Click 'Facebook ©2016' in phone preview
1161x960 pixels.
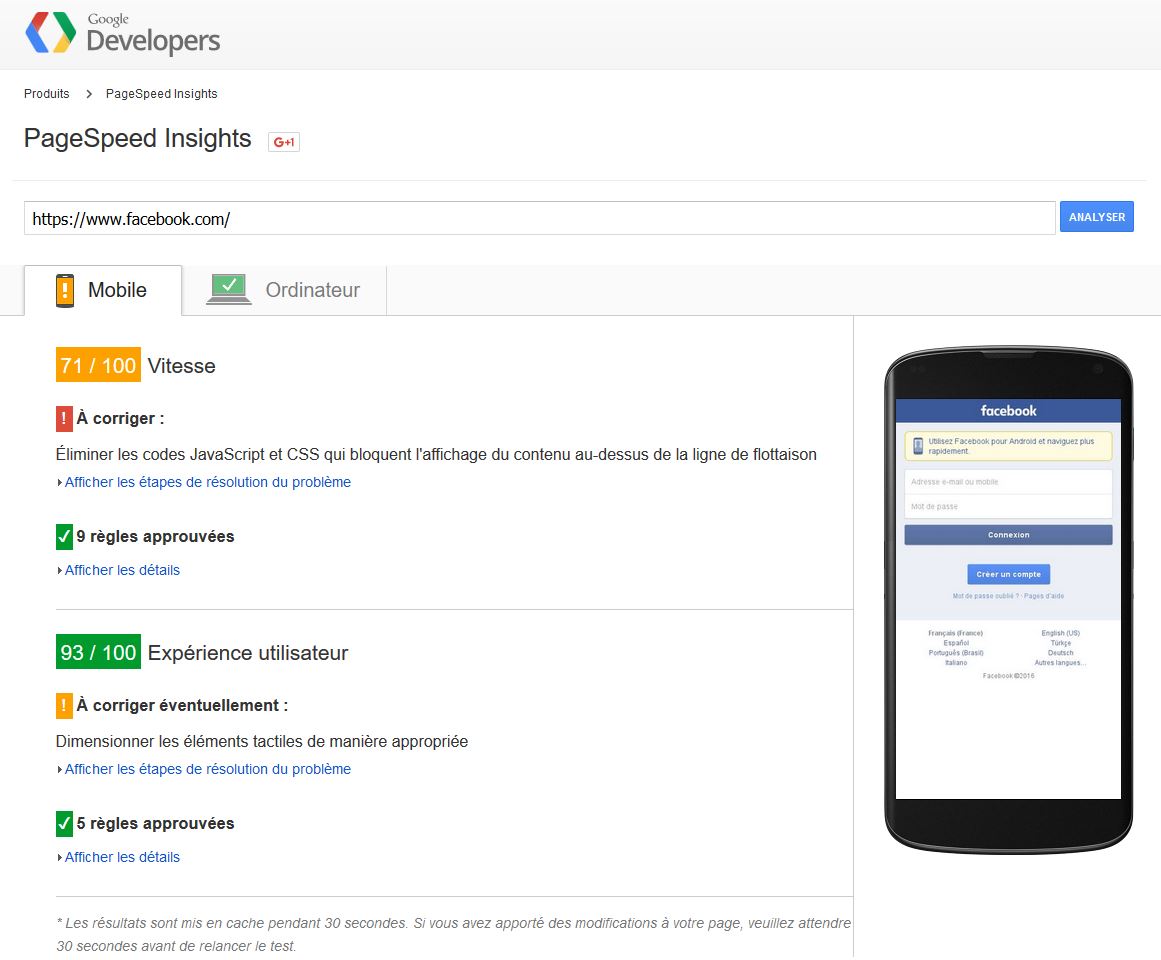[x=1008, y=676]
